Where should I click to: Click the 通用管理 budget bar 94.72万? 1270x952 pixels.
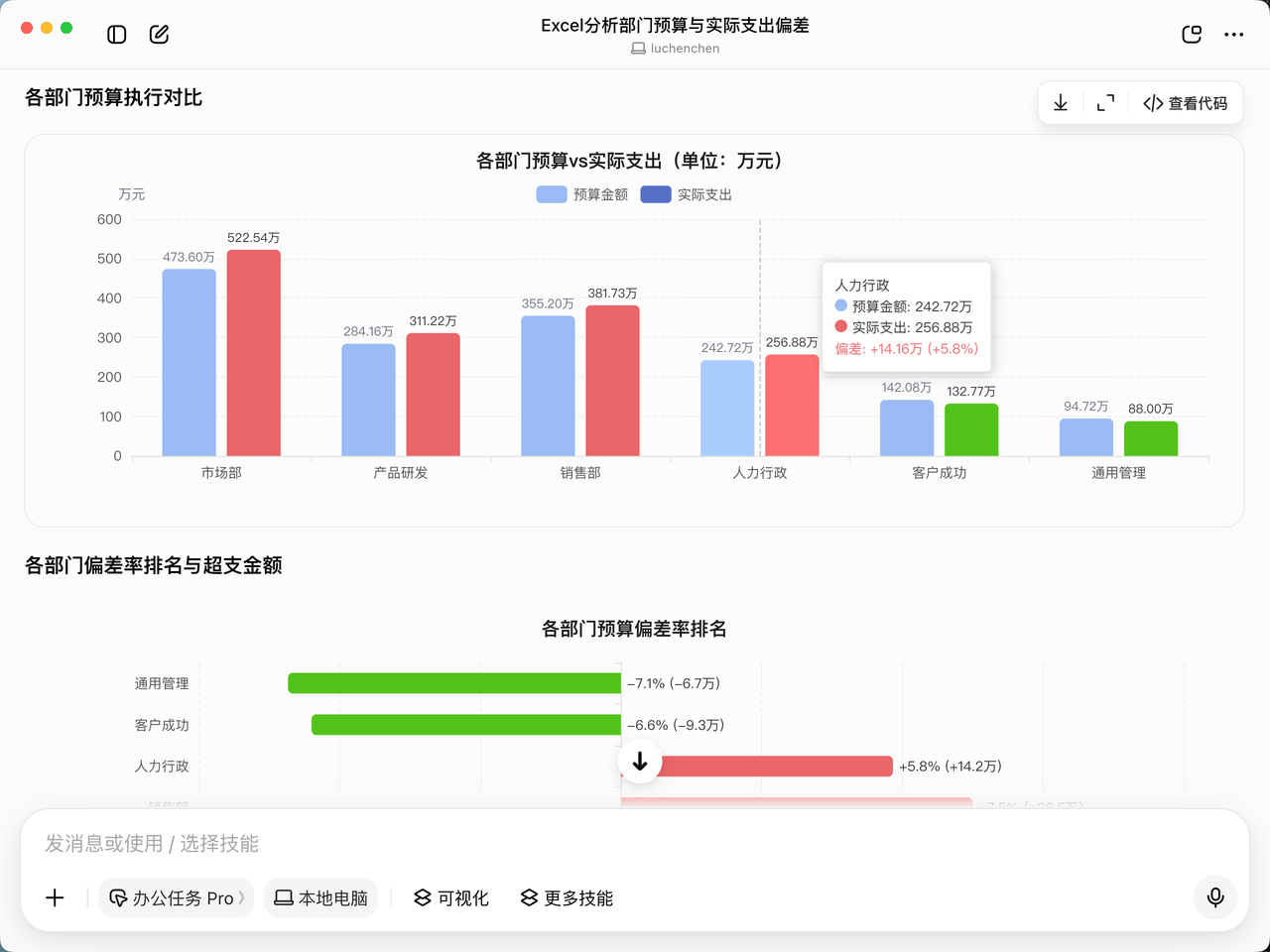coord(1086,437)
